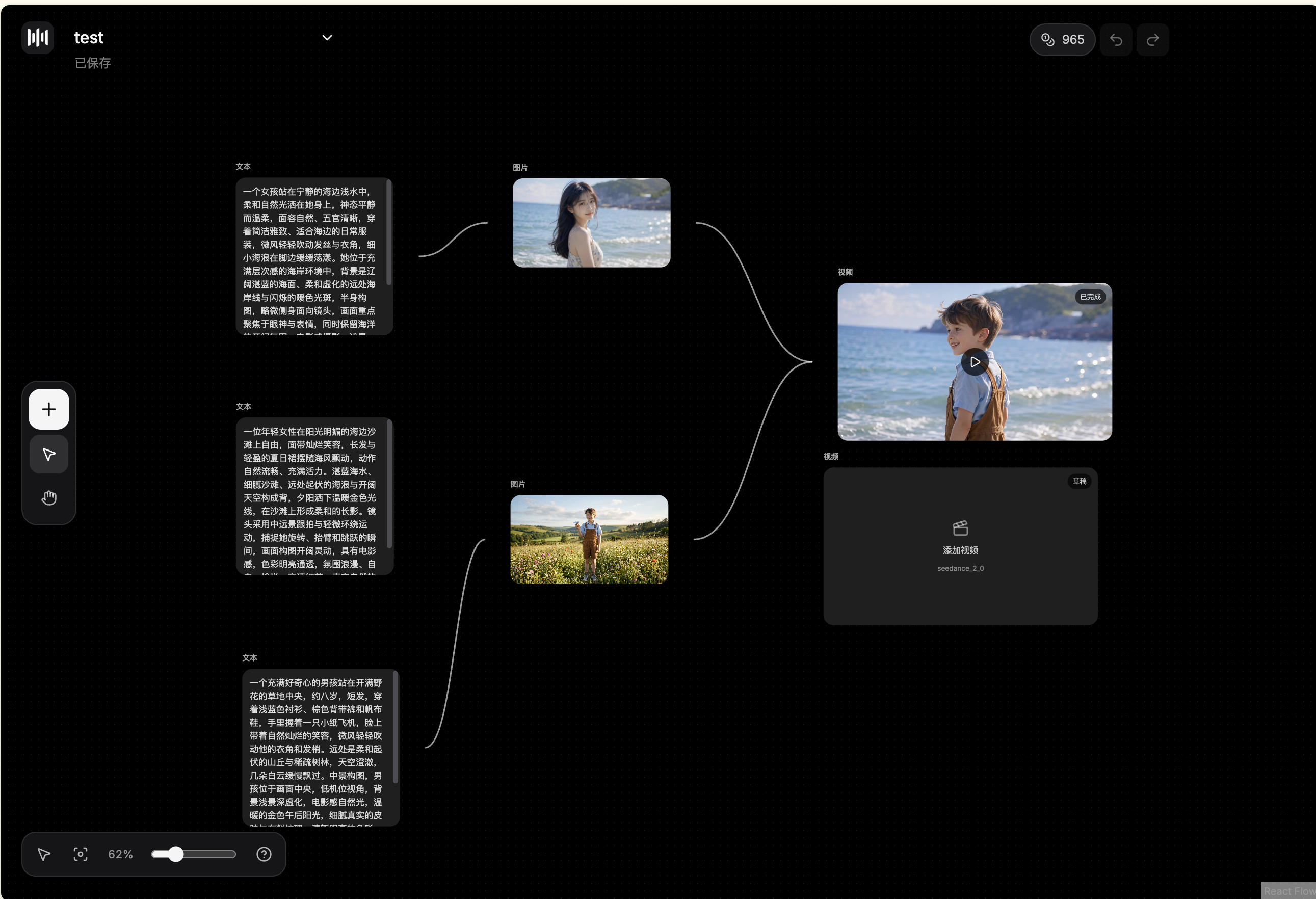Open the help question-mark icon

(x=264, y=854)
